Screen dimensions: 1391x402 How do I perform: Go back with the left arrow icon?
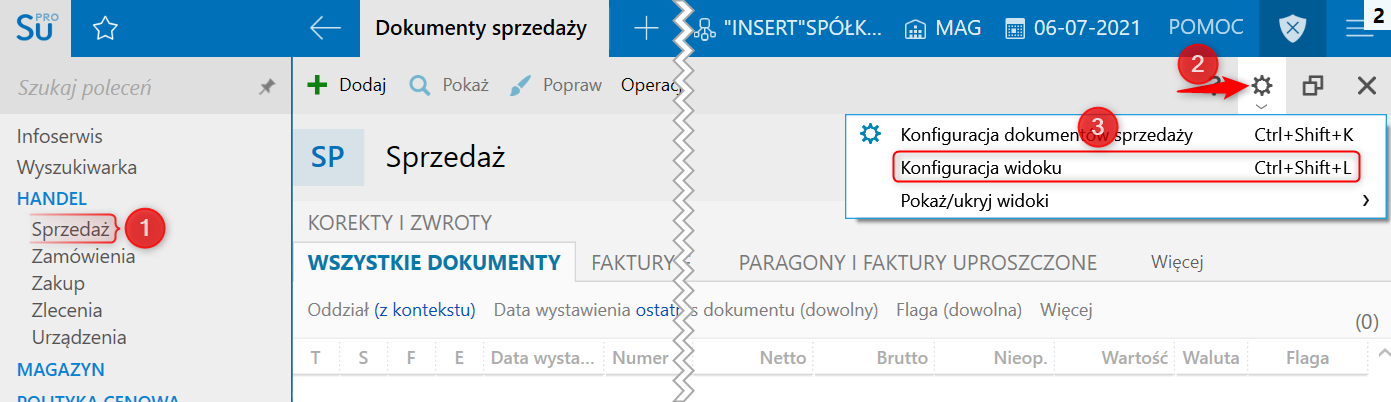(326, 29)
